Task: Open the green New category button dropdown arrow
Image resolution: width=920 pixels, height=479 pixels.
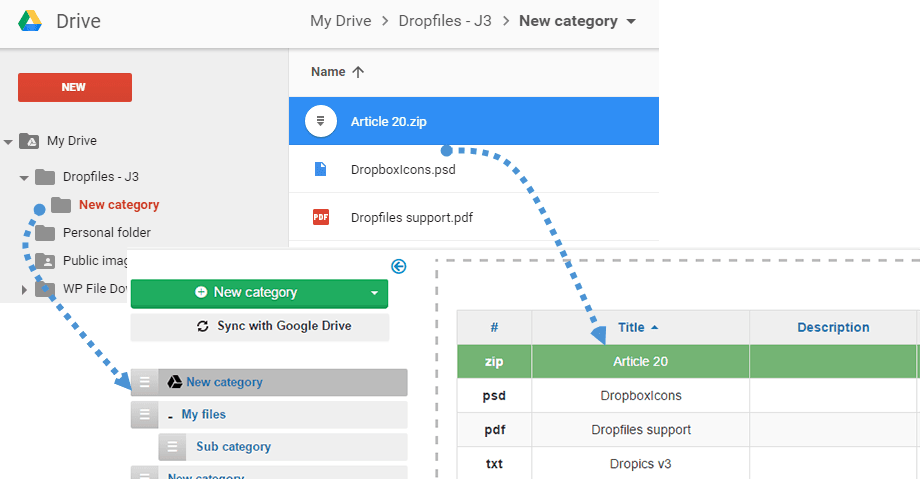Action: [x=374, y=293]
